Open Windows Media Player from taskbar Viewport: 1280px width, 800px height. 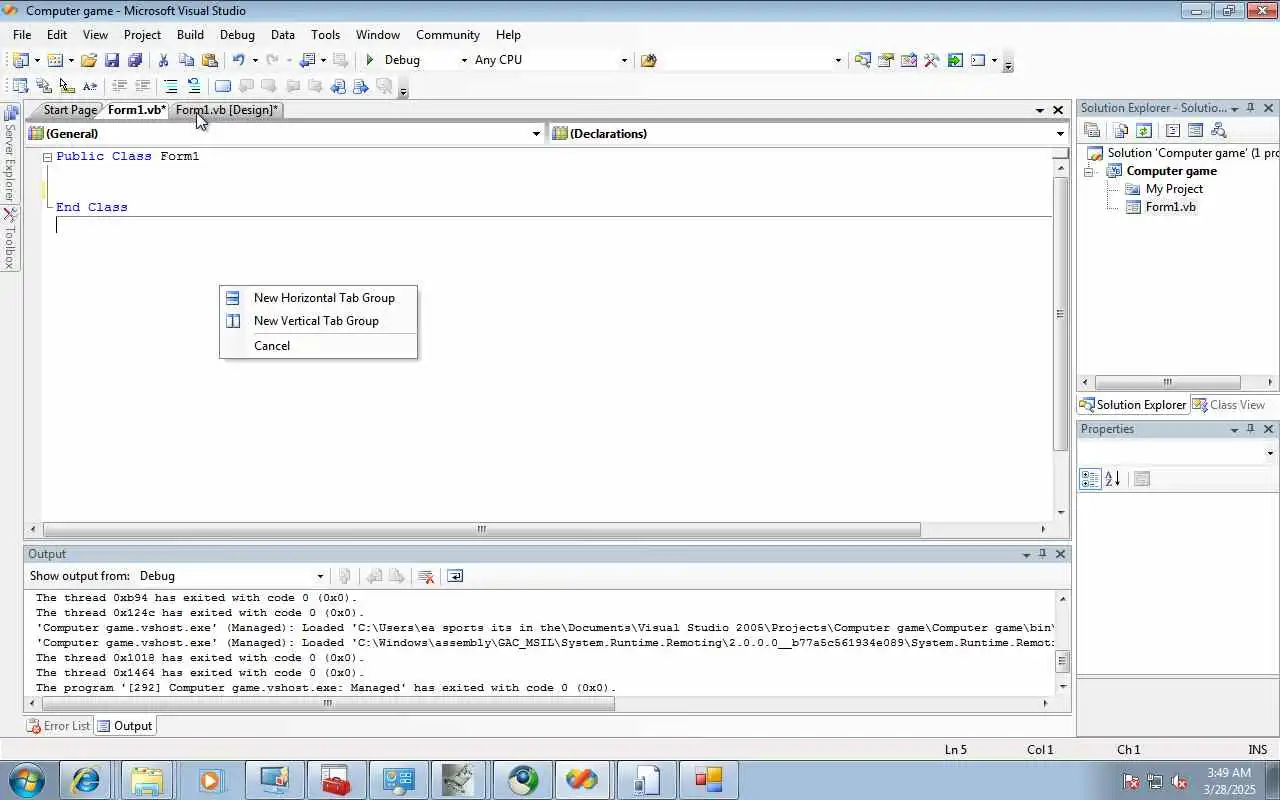click(210, 780)
